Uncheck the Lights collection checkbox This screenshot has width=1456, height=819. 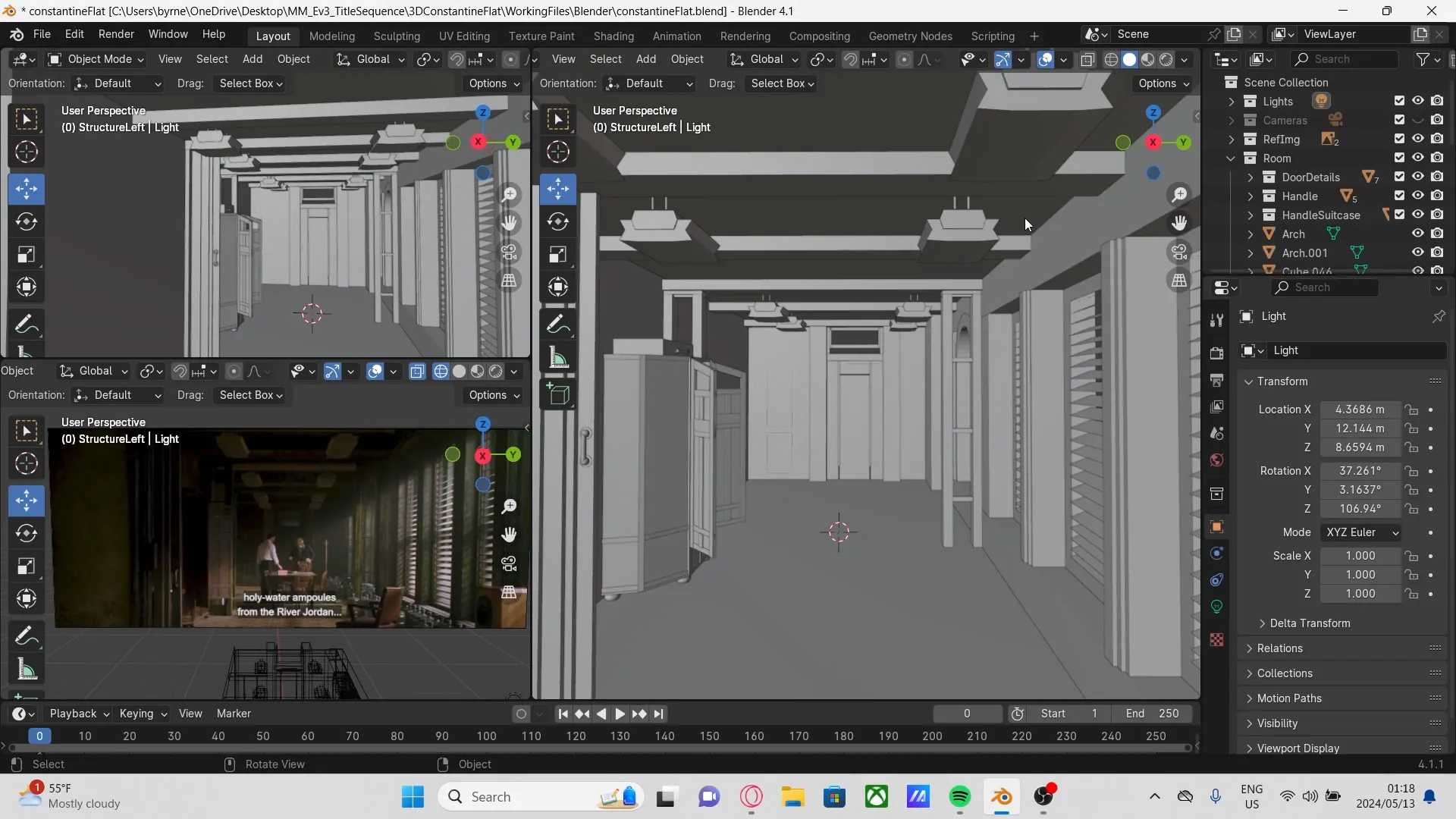point(1399,101)
